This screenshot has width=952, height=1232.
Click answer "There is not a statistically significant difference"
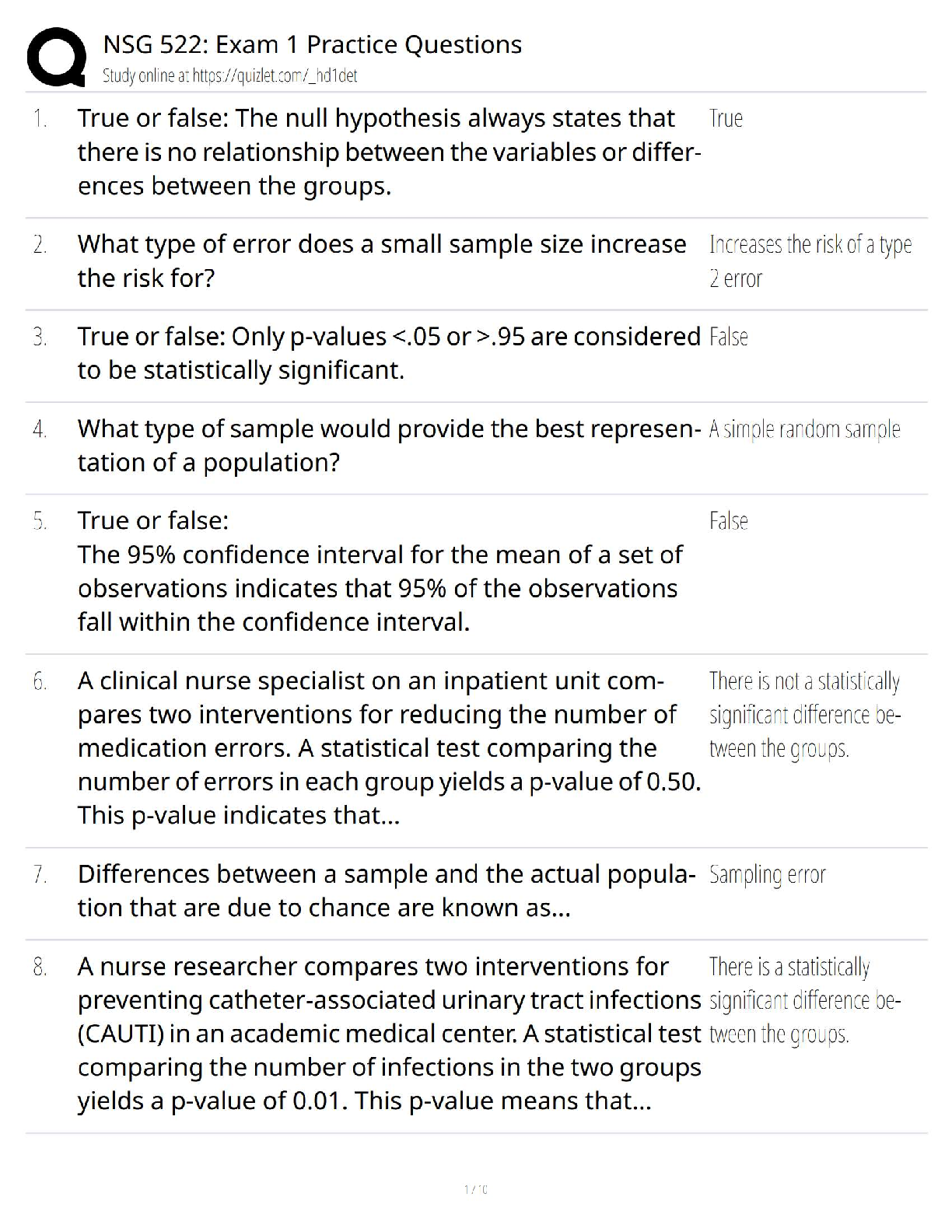[x=804, y=715]
